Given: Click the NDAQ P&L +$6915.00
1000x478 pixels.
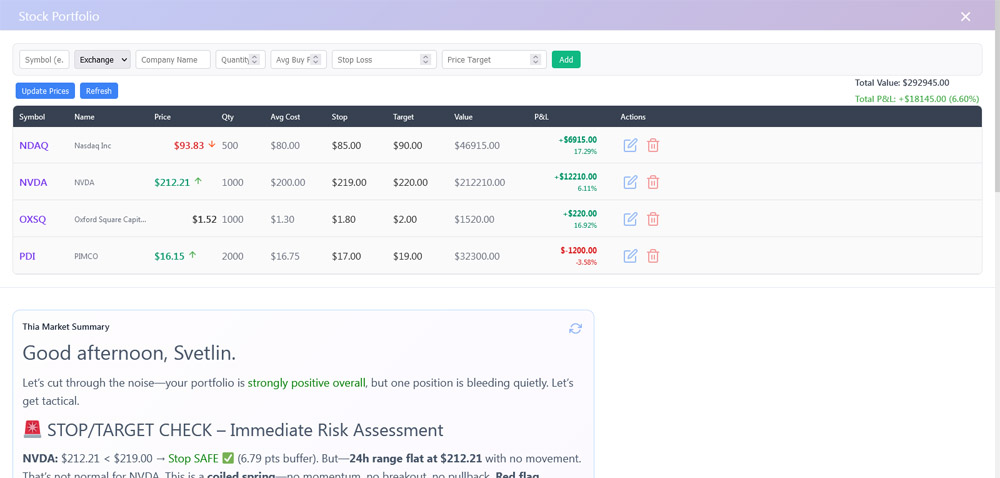Looking at the screenshot, I should tap(577, 140).
